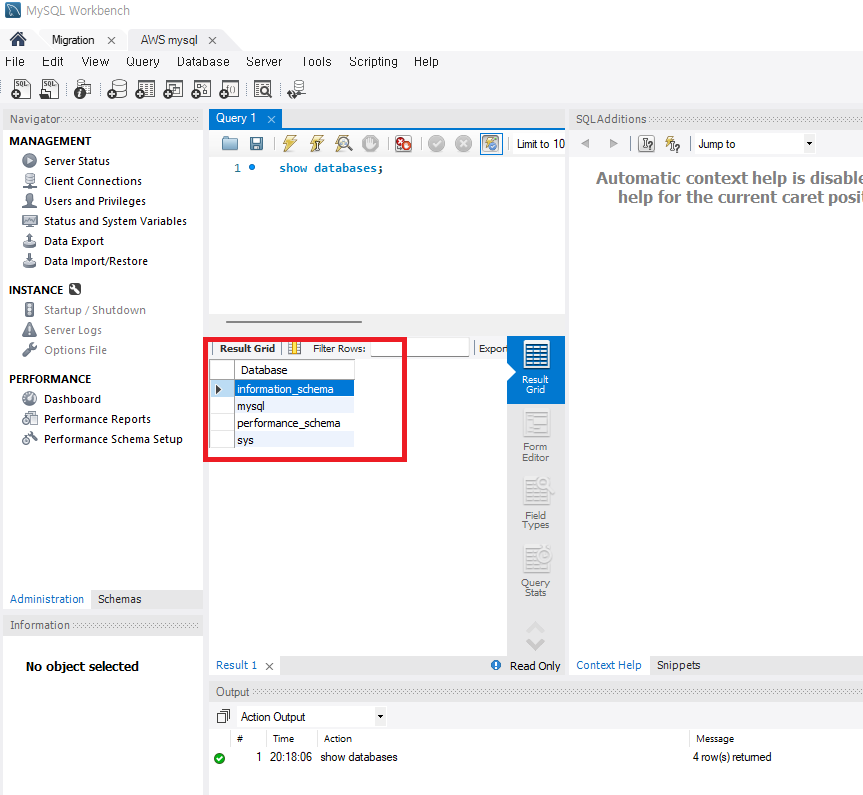Run EXPLAIN on statement under cursor
Viewport: 863px width, 795px height.
click(343, 144)
